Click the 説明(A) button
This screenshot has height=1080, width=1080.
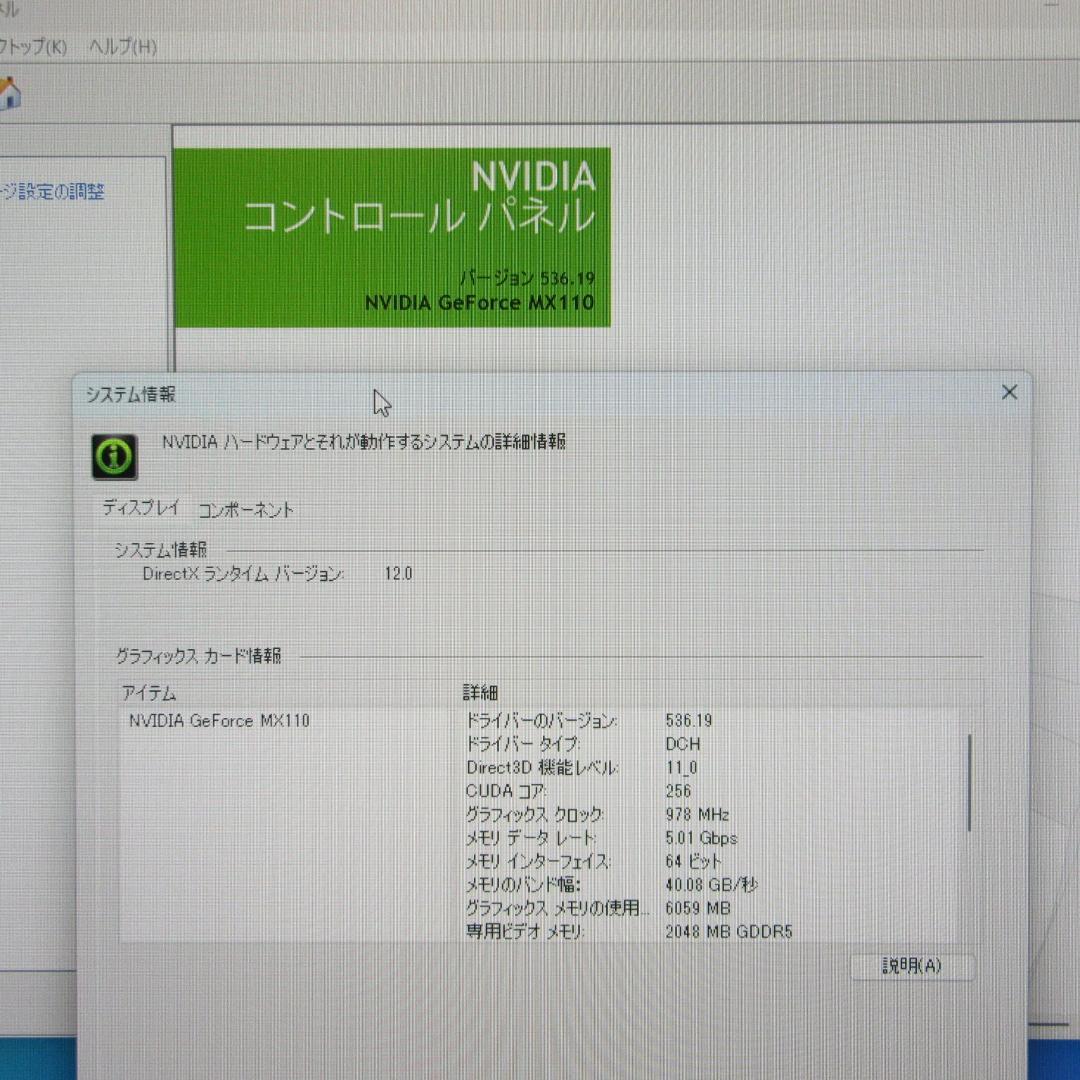point(912,966)
